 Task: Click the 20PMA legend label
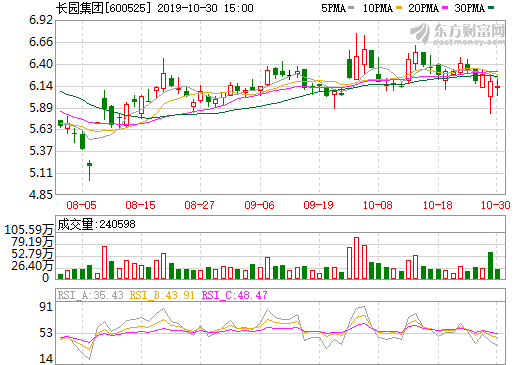423,8
